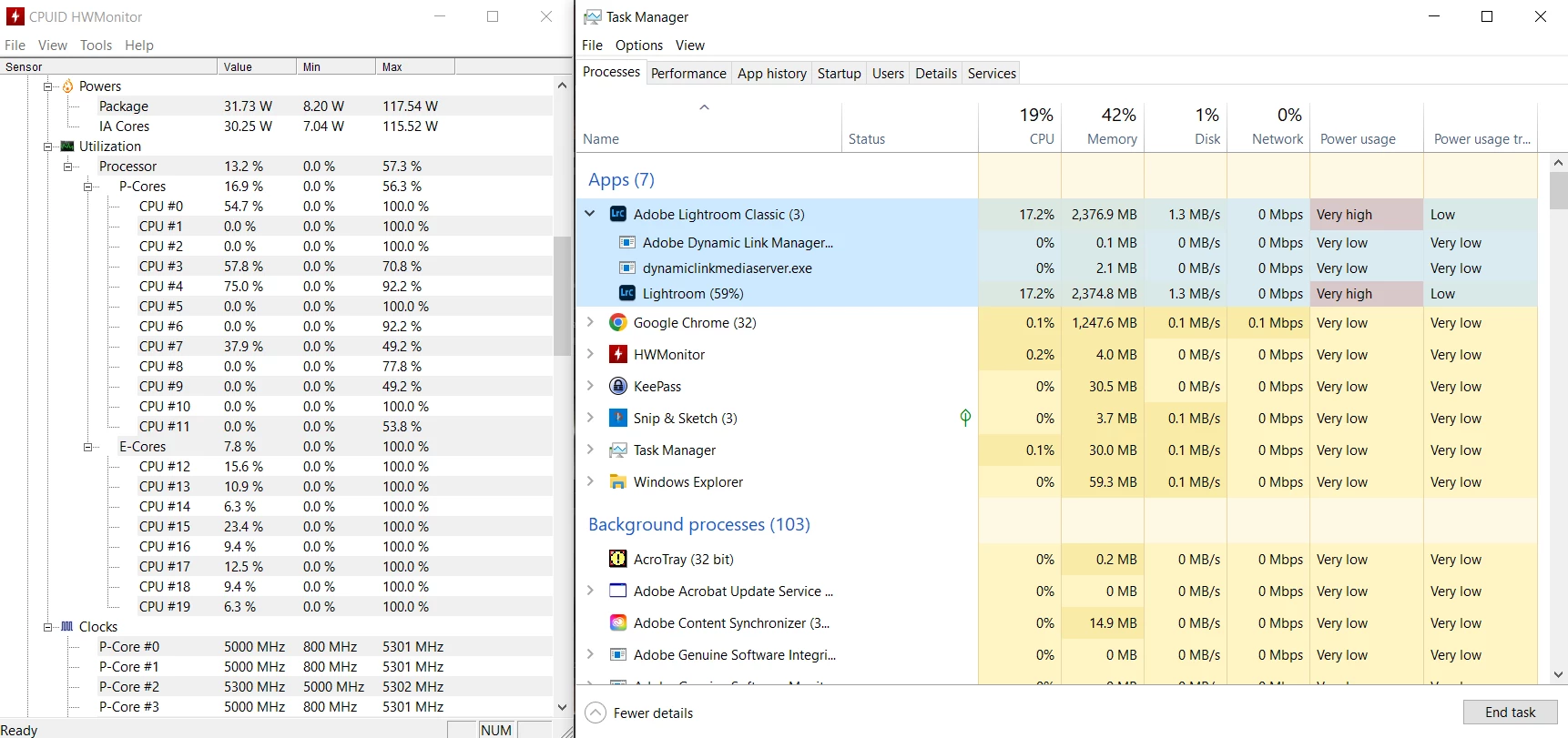Click the green leaf suspended status icon
Viewport: 1568px width, 738px height.
tap(965, 418)
